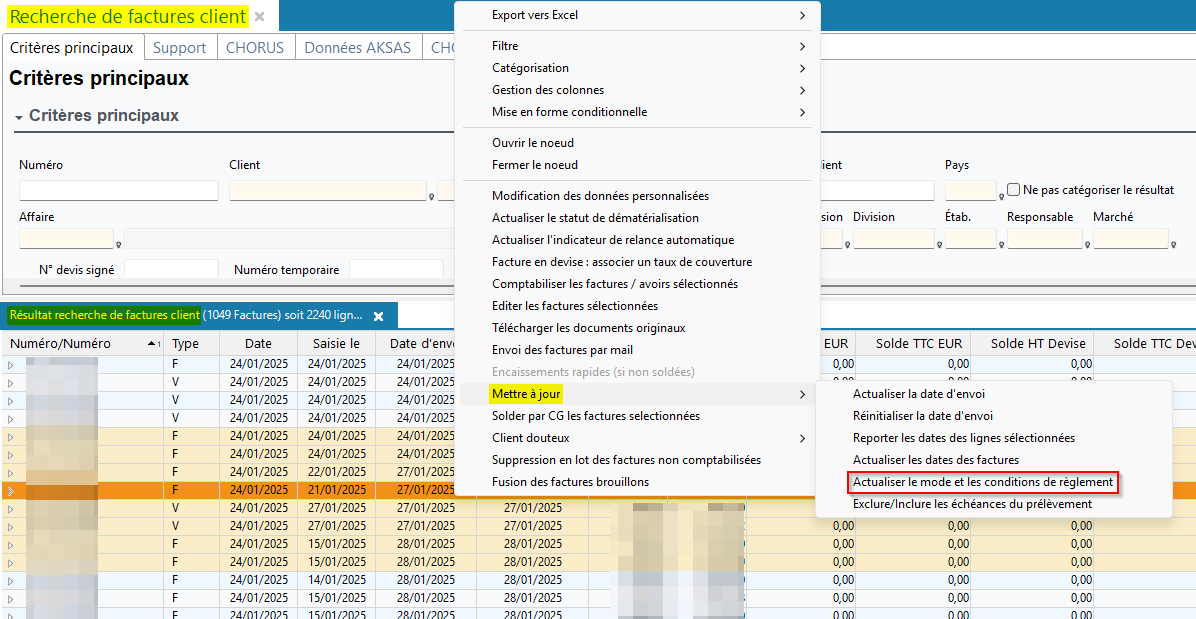Close the Recherche de factures client tab
This screenshot has height=619, width=1196.
pyautogui.click(x=260, y=17)
